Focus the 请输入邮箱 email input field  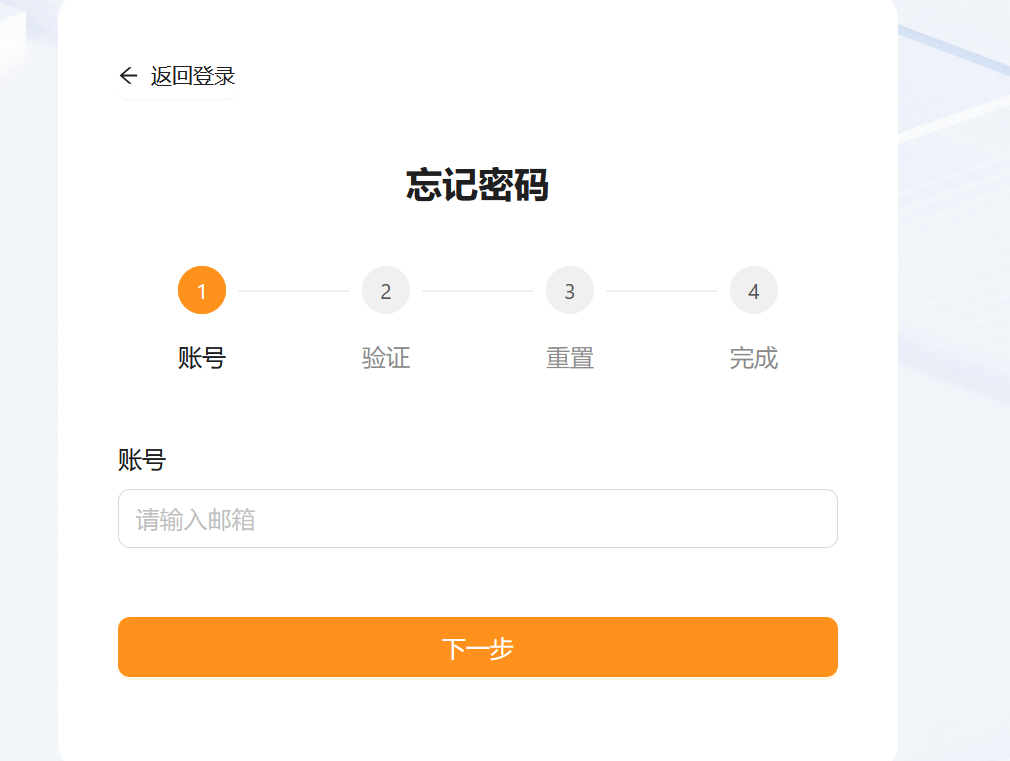[477, 519]
